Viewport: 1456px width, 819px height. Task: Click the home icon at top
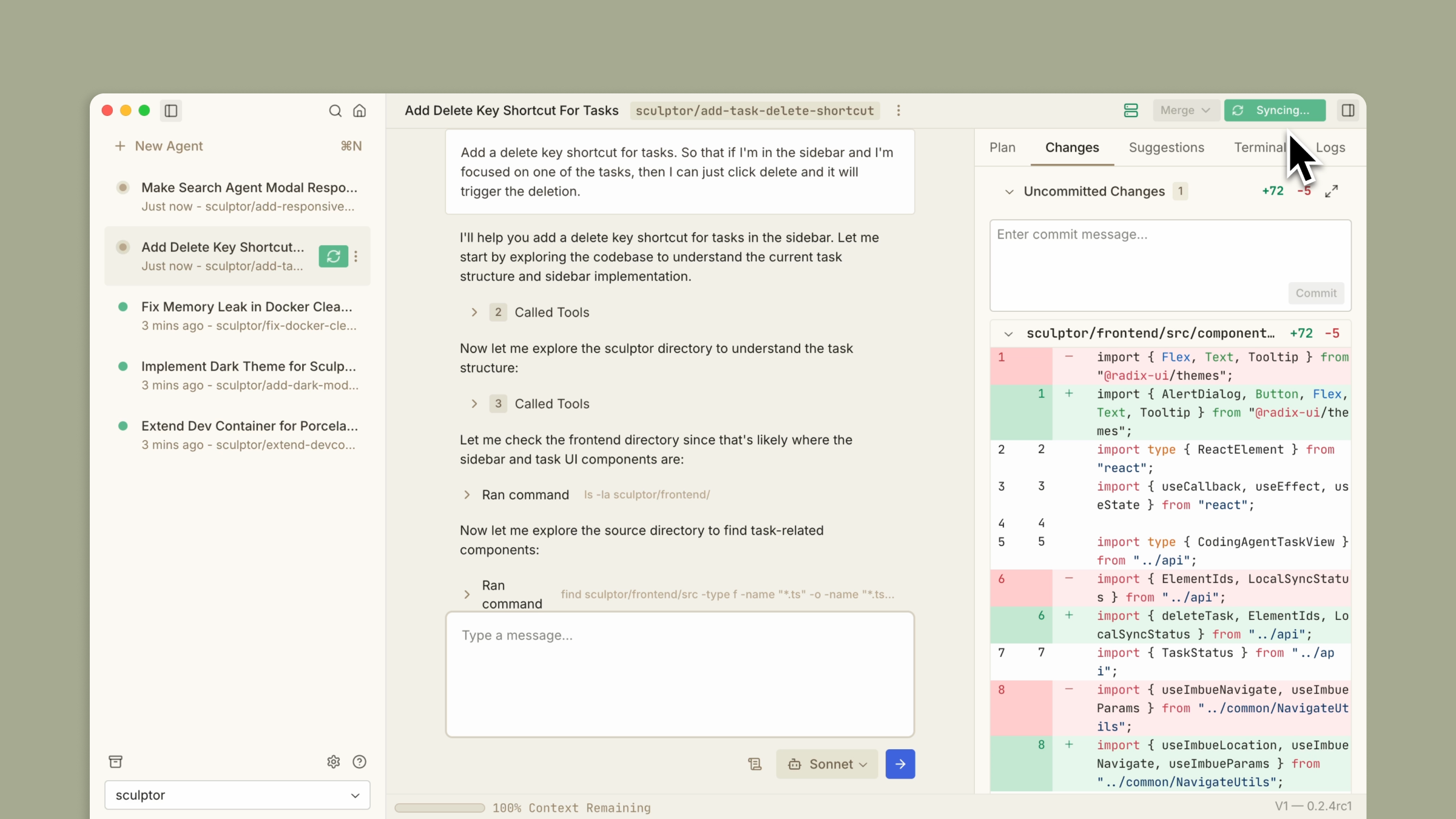point(359,111)
